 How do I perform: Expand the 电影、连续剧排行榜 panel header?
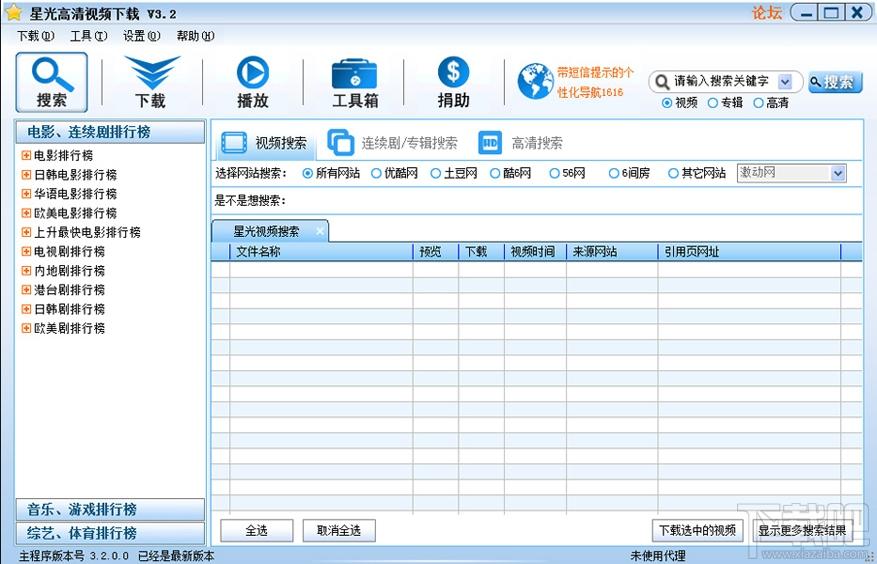[x=110, y=133]
